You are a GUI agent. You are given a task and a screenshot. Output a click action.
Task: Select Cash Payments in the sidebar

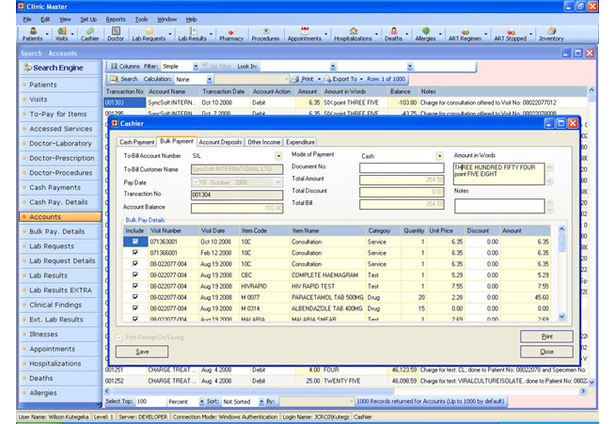[60, 187]
